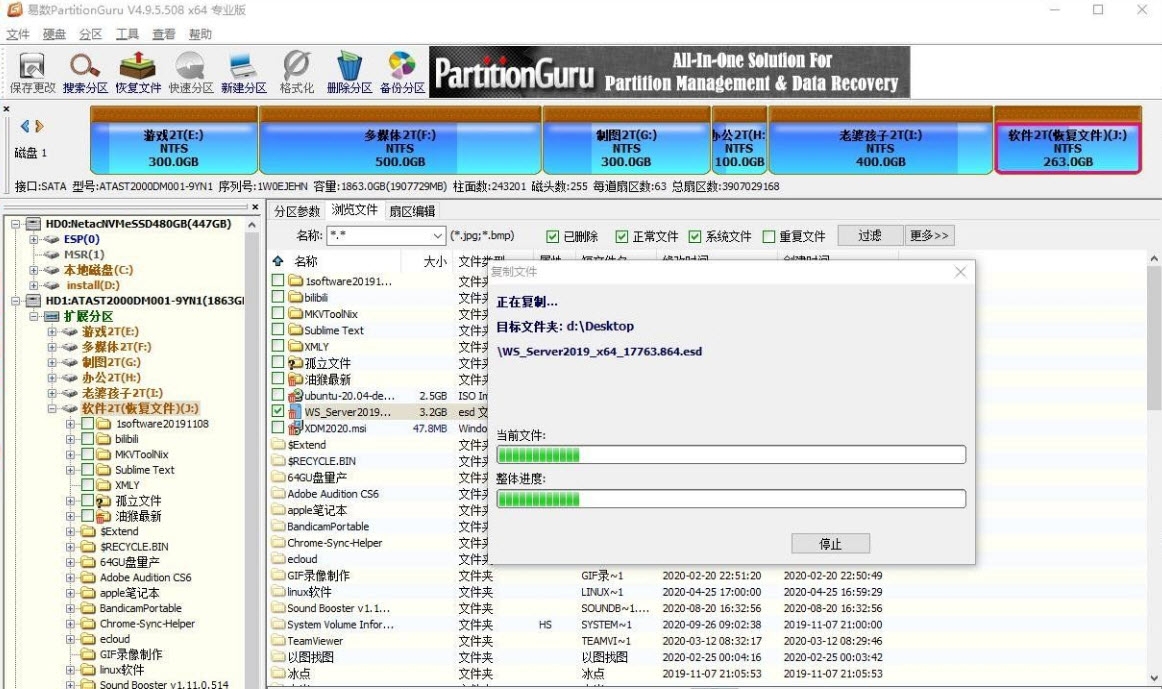The height and width of the screenshot is (689, 1162).
Task: Uncheck the 系统文件 system files option
Action: (x=695, y=235)
